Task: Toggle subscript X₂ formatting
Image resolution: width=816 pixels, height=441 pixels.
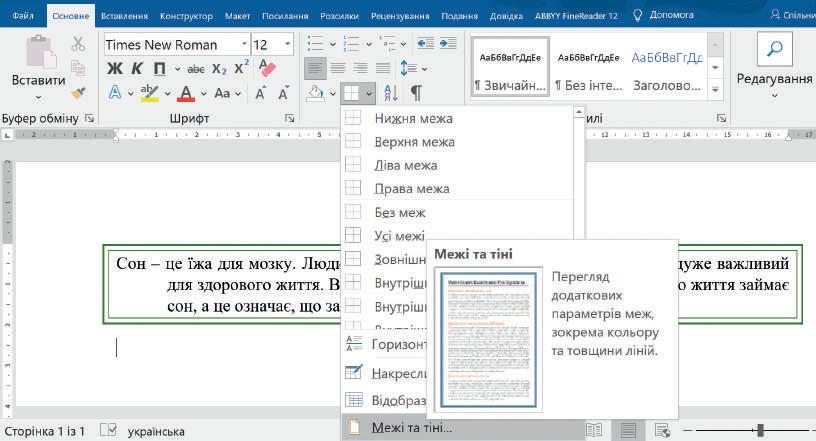Action: (220, 69)
